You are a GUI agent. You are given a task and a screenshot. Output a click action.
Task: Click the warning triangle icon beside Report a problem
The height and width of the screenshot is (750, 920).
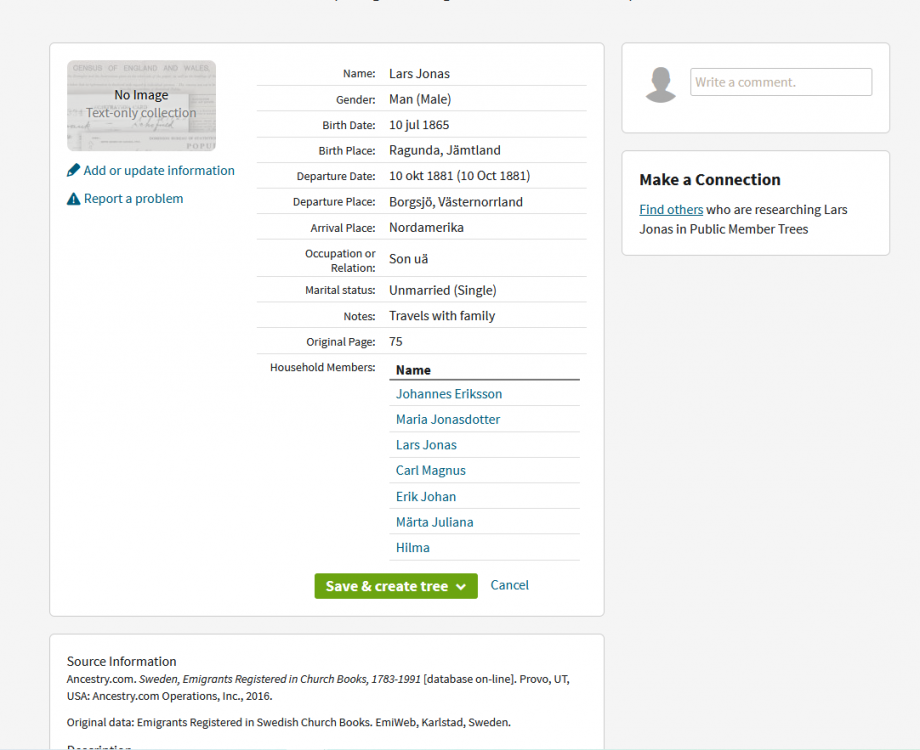(x=73, y=199)
